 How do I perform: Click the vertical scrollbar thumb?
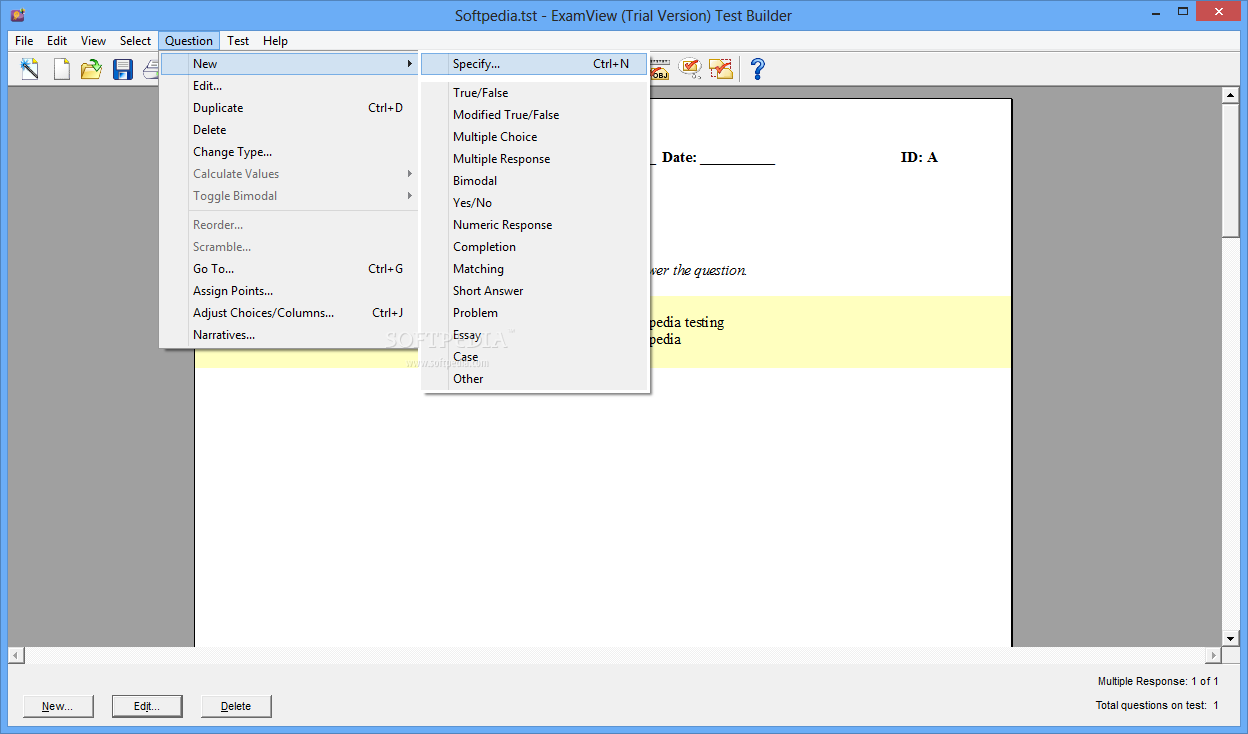[x=1231, y=170]
